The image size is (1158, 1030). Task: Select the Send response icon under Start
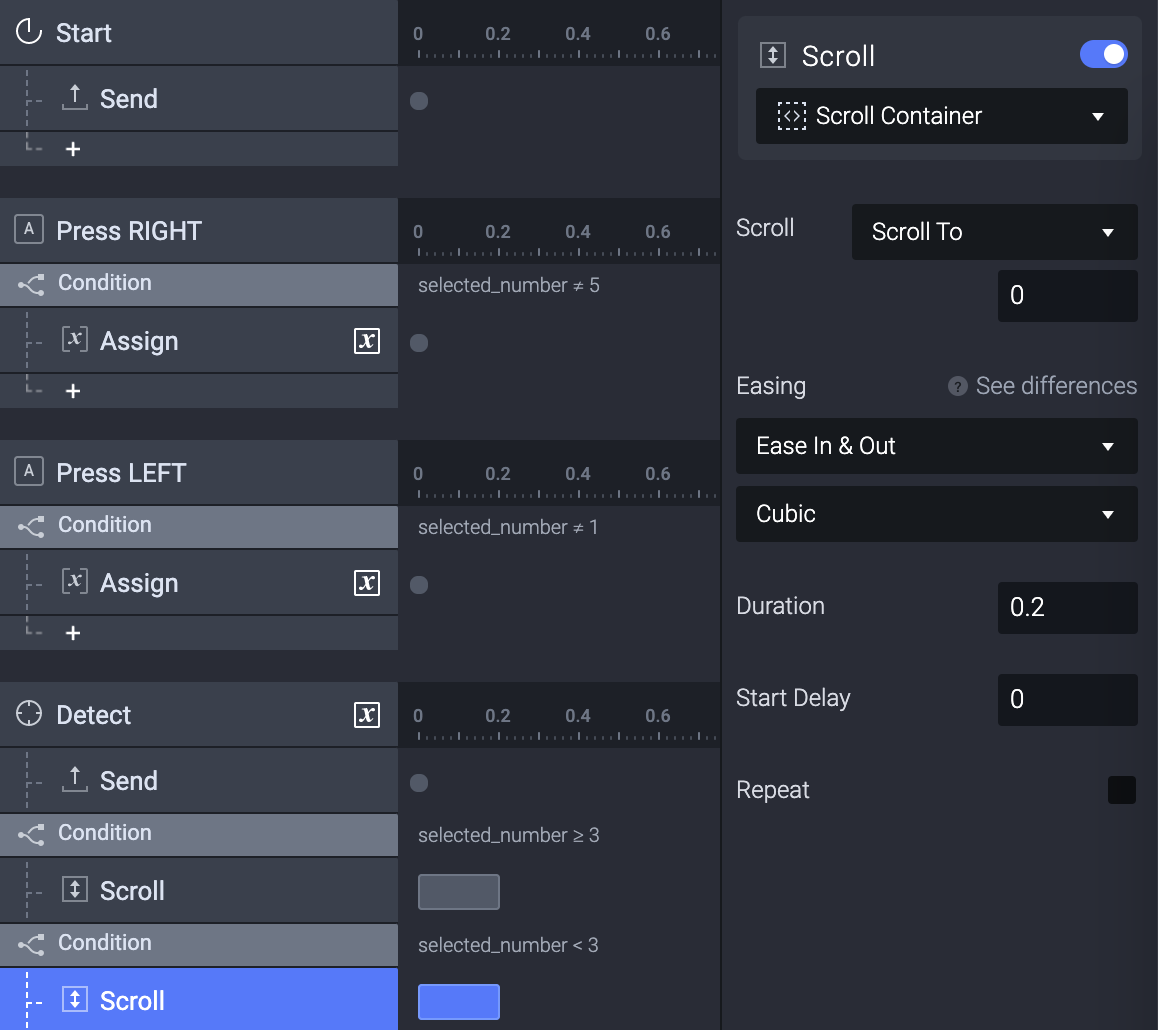(75, 97)
